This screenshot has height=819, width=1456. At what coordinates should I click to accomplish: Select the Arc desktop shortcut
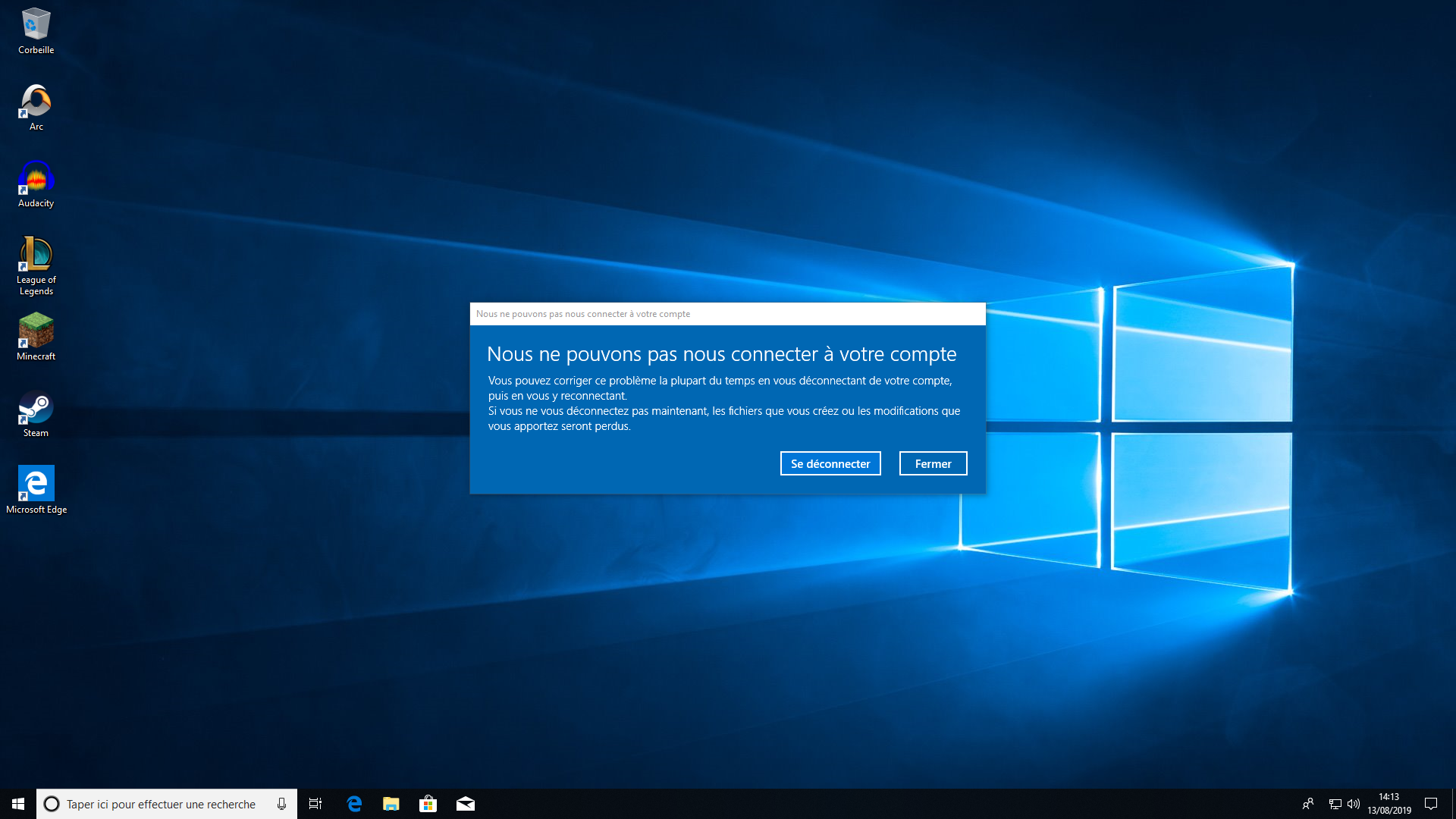36,102
